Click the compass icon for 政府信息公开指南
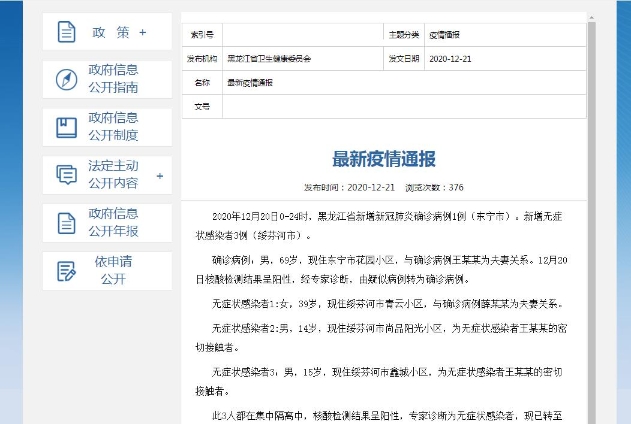This screenshot has height=424, width=631. click(x=66, y=79)
